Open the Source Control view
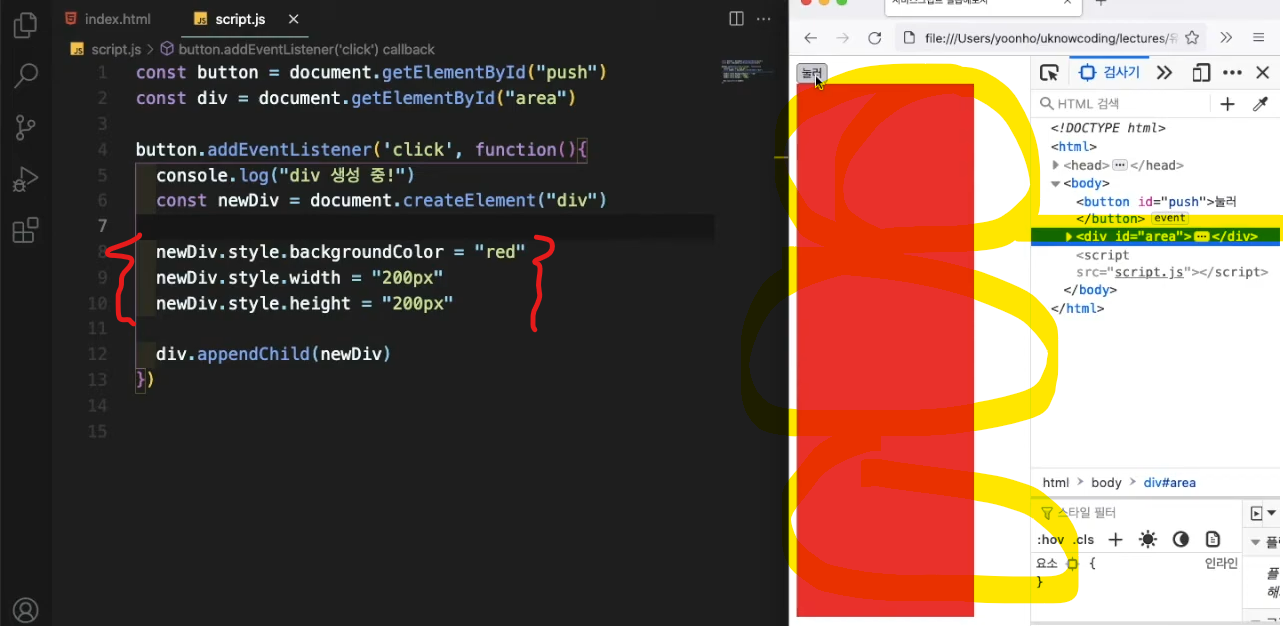 (26, 128)
